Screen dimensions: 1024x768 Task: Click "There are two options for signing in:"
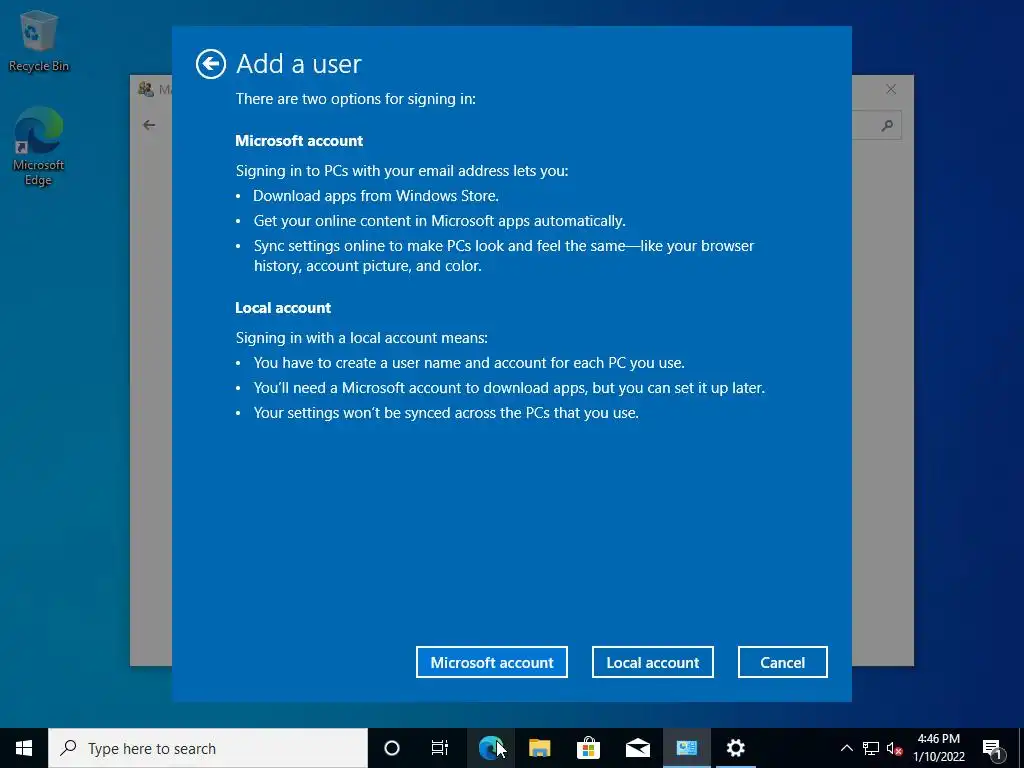tap(356, 99)
